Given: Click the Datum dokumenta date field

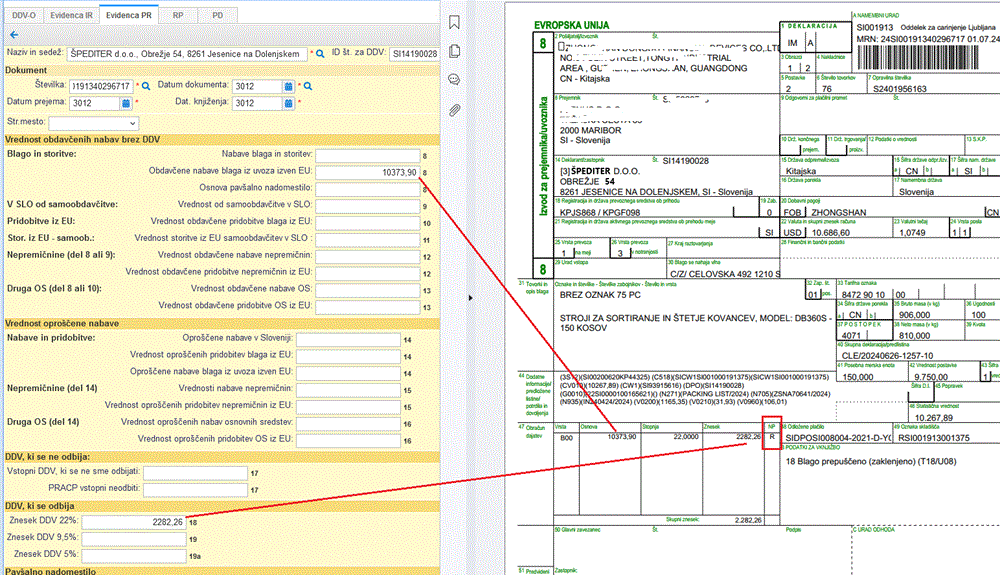Looking at the screenshot, I should (258, 86).
